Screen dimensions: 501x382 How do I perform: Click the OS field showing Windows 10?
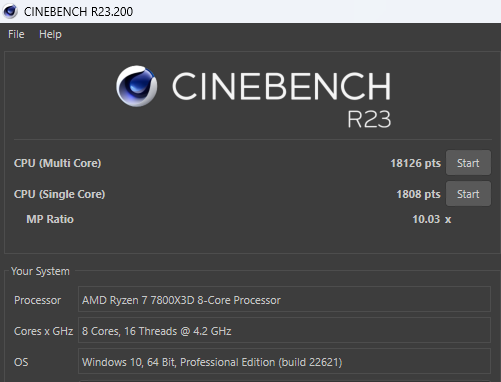pyautogui.click(x=284, y=362)
